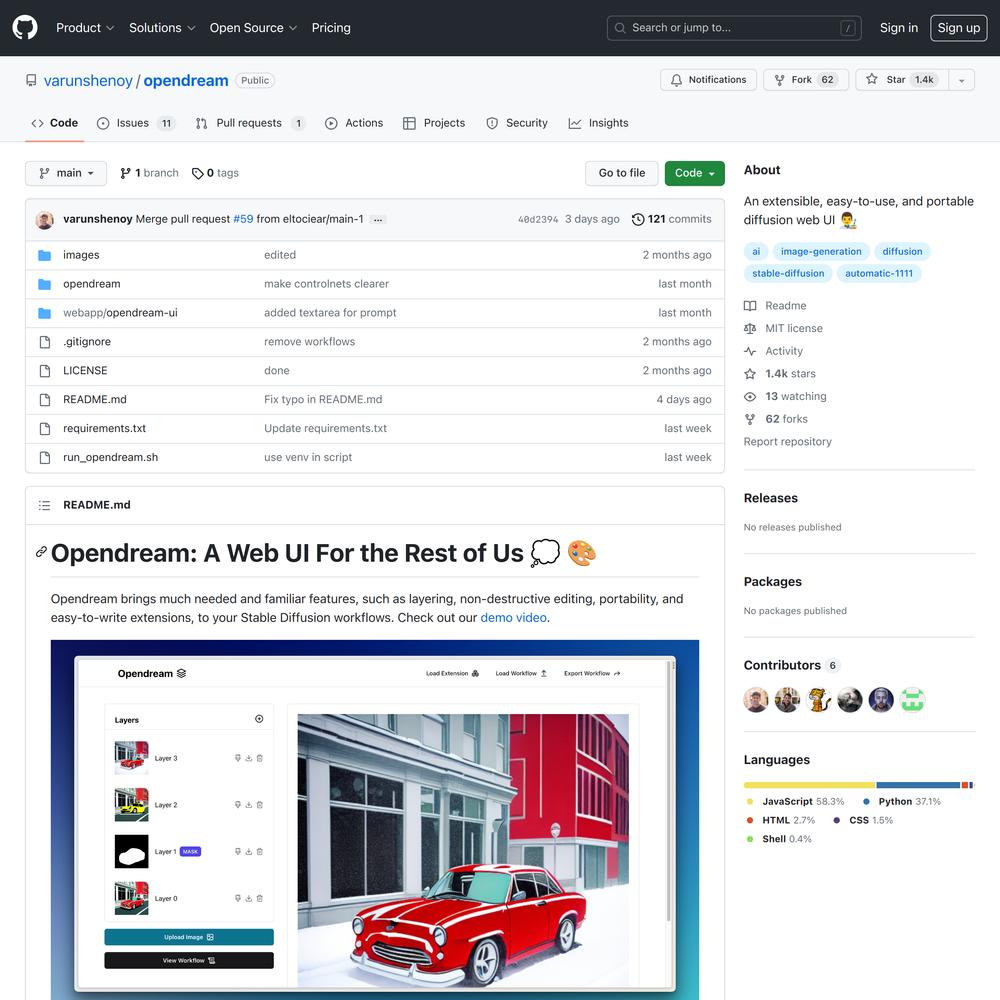Viewport: 1000px width, 1000px height.
Task: Open the 'Fix typo in README.md' commit
Action: point(323,399)
